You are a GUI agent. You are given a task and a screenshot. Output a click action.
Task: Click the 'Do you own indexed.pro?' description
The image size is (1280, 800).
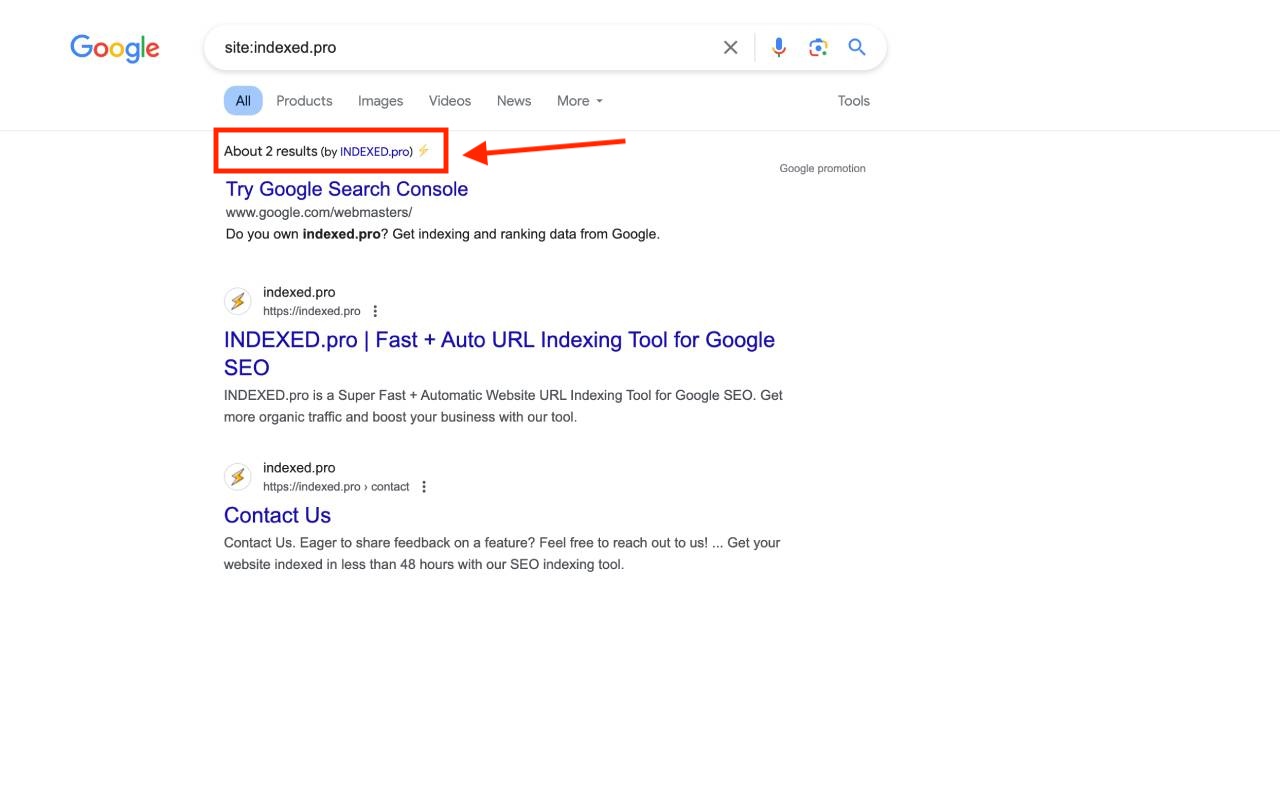(443, 234)
